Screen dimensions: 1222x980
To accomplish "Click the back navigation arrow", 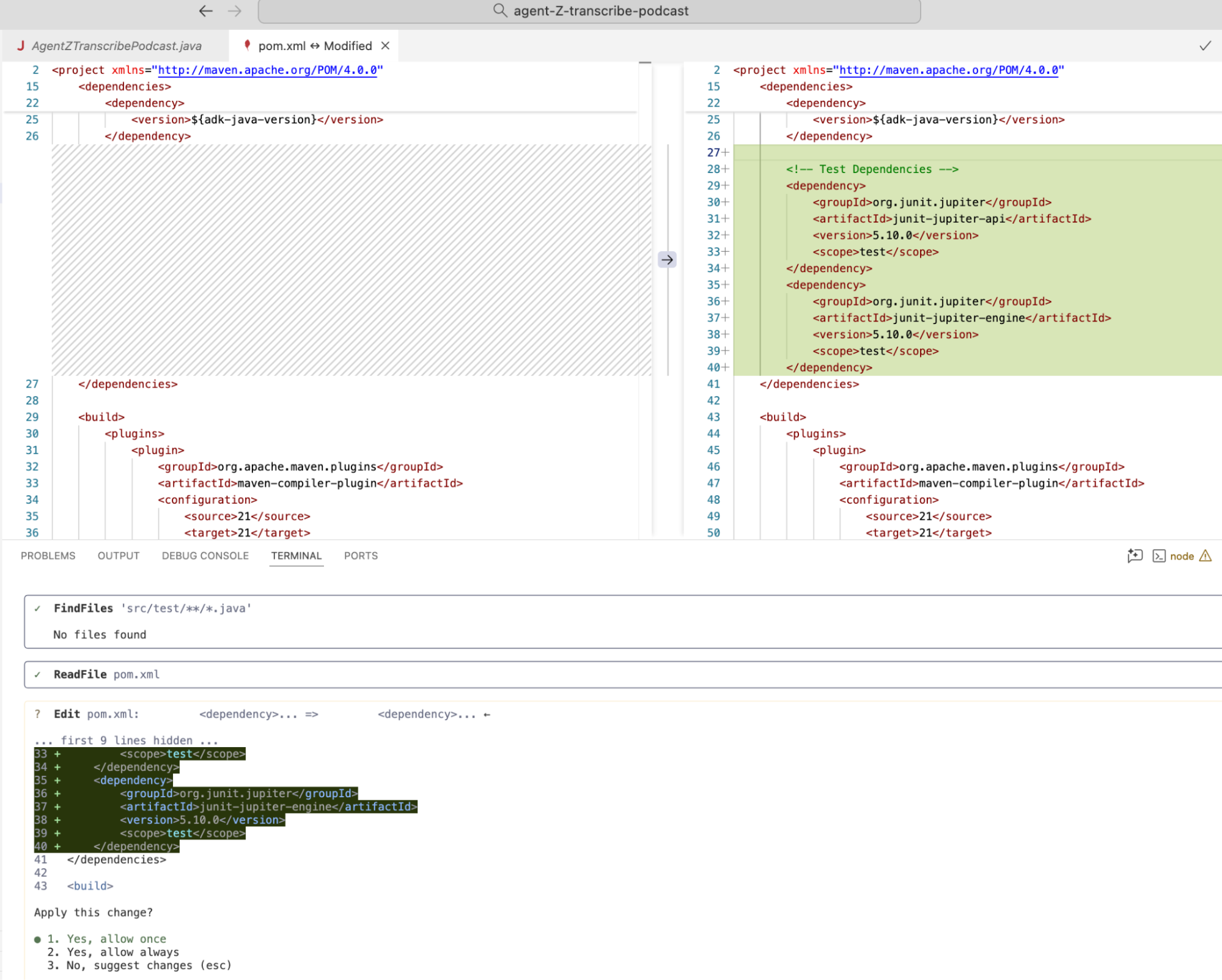I will [x=205, y=10].
